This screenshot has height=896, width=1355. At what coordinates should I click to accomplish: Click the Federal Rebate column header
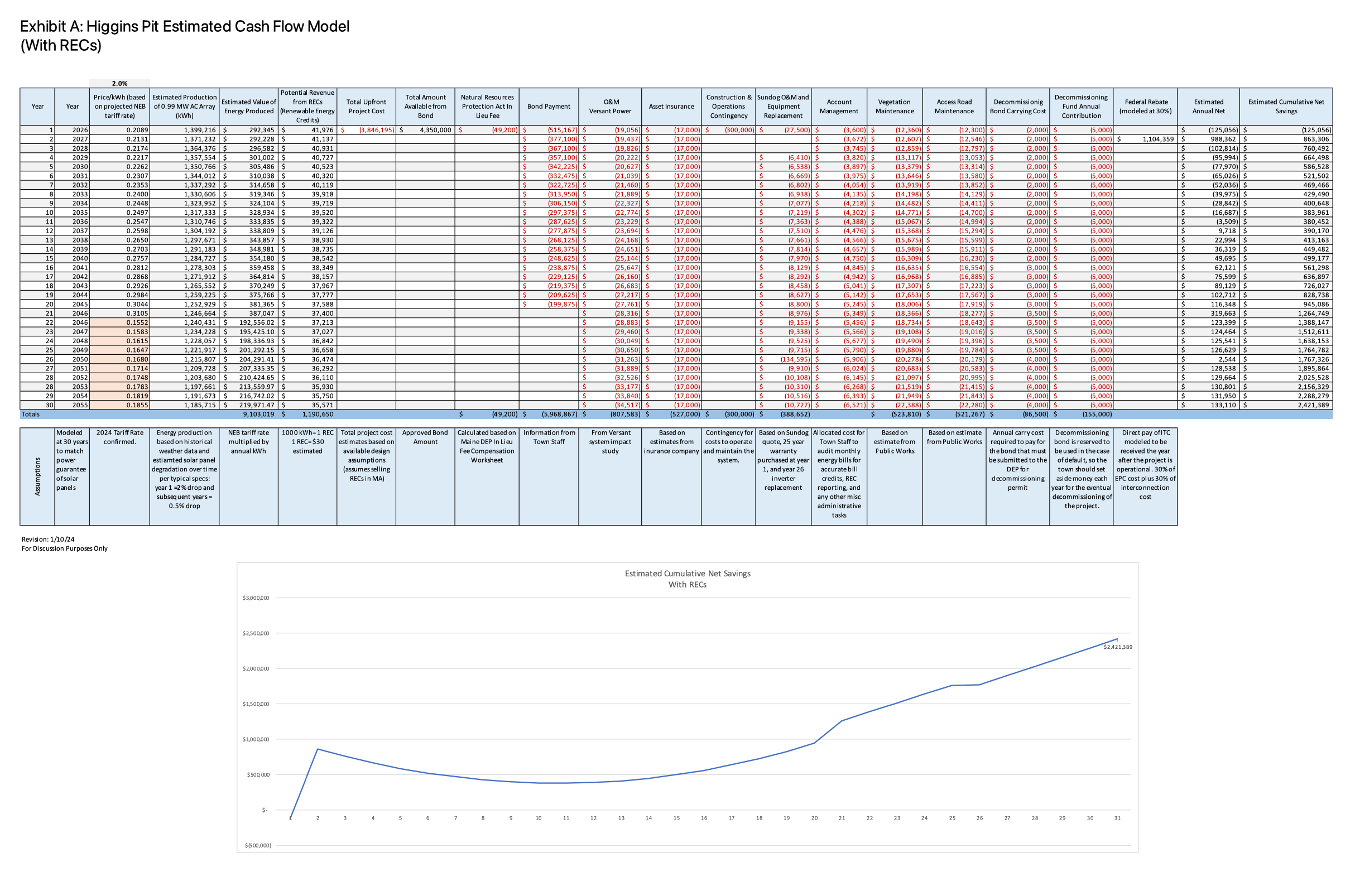tap(1145, 107)
